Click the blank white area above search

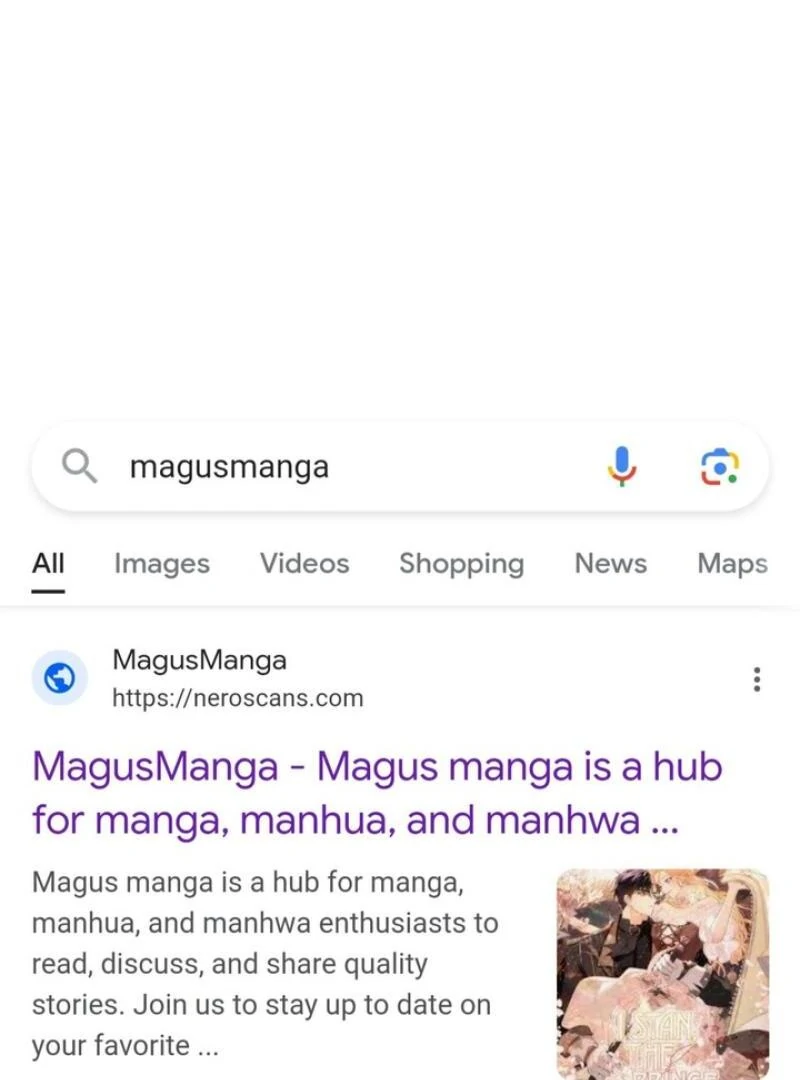click(x=400, y=207)
